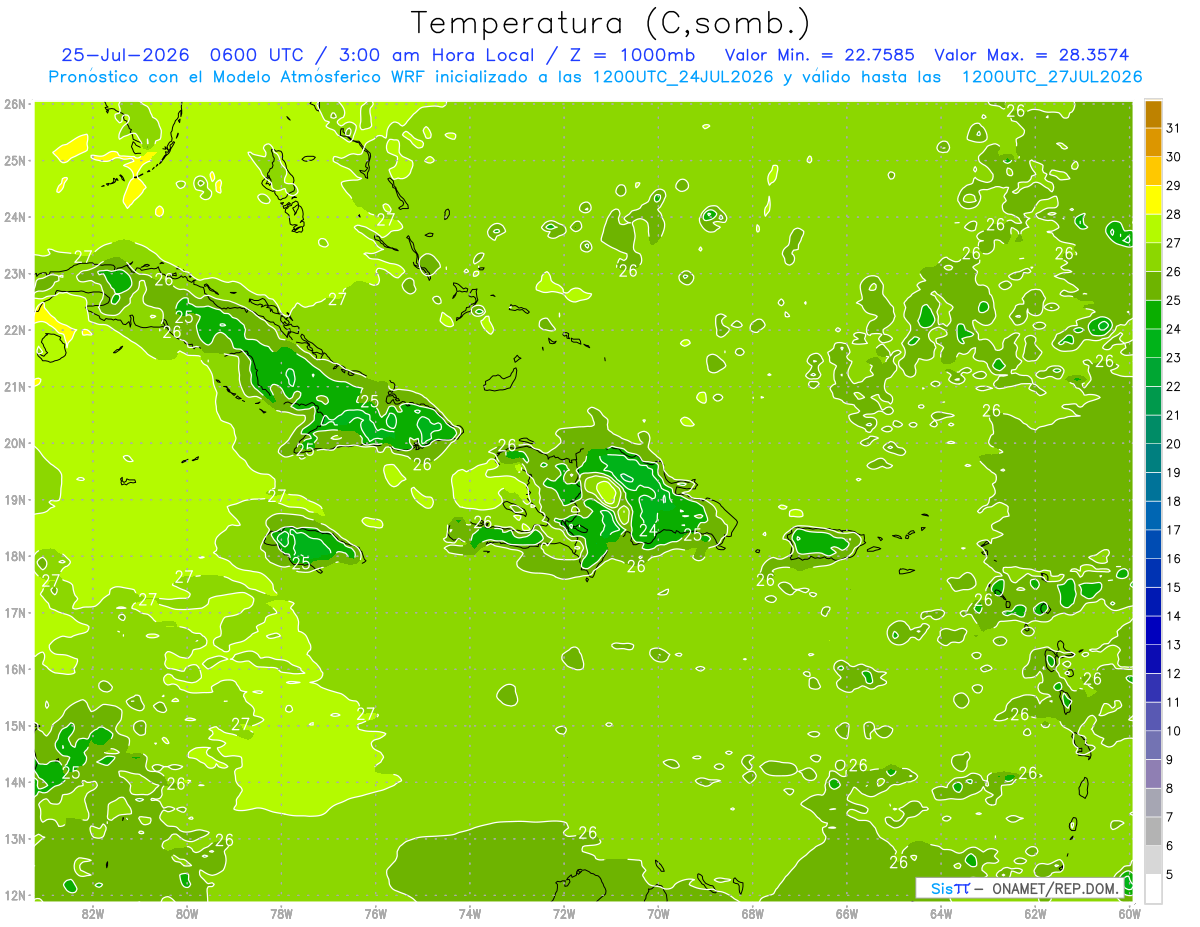Pick the colorbar swatch between 26 and 27
This screenshot has width=1200, height=927.
pos(1153,258)
